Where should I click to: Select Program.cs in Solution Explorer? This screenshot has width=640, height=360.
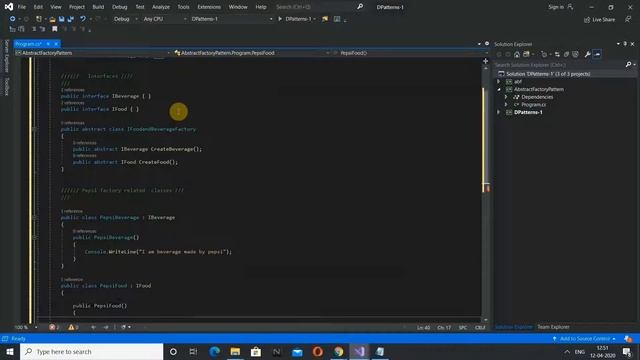pyautogui.click(x=533, y=104)
